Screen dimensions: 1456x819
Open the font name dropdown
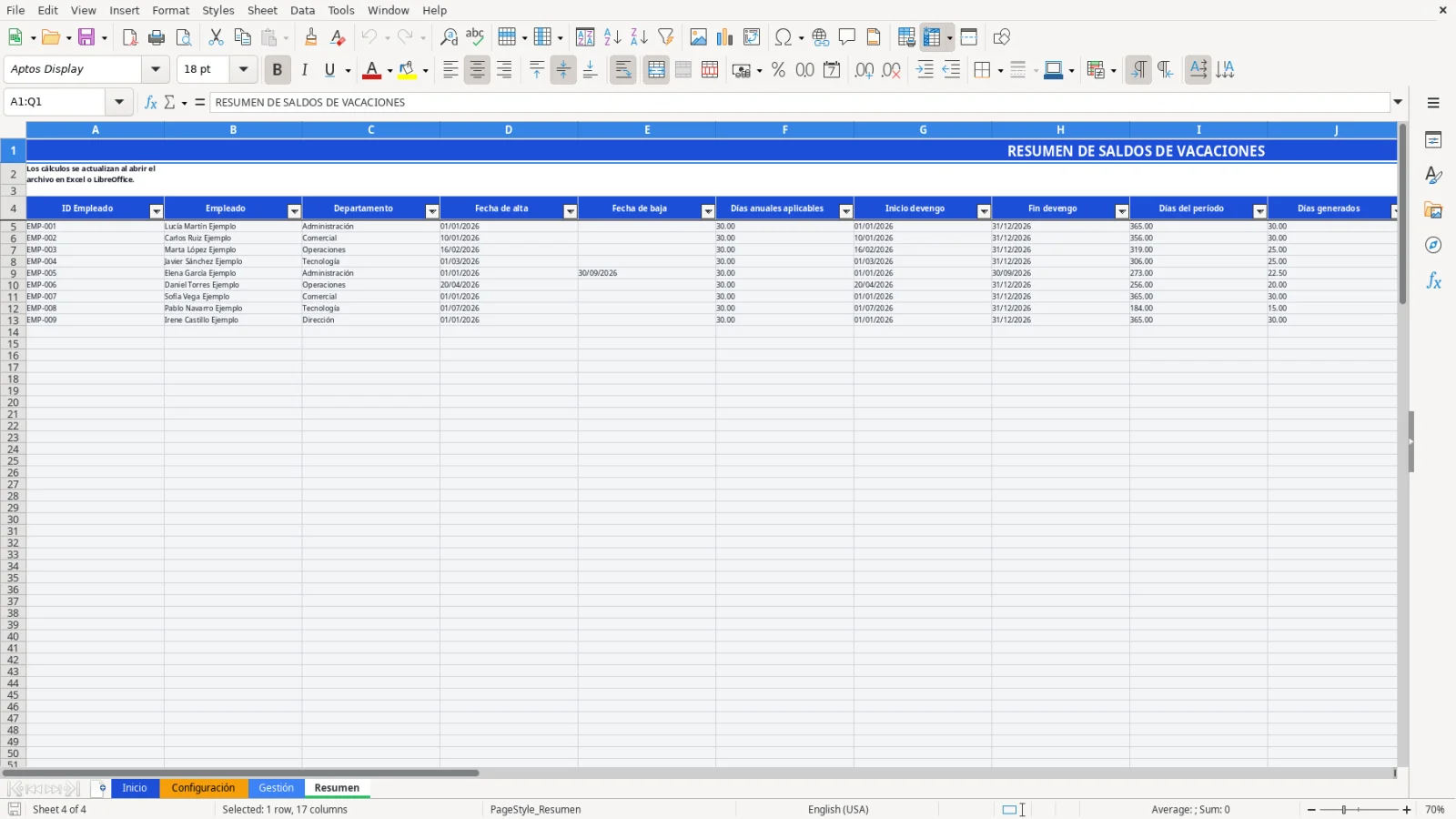(156, 69)
